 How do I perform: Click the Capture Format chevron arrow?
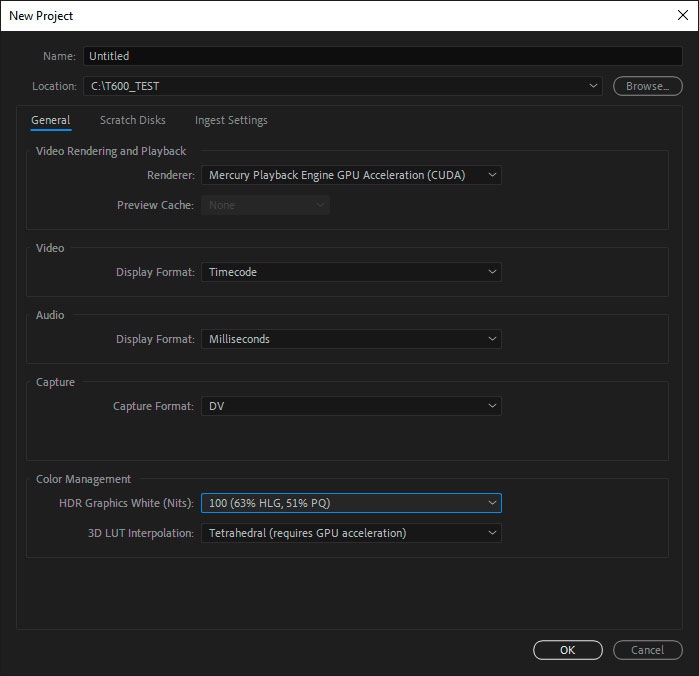pyautogui.click(x=492, y=406)
